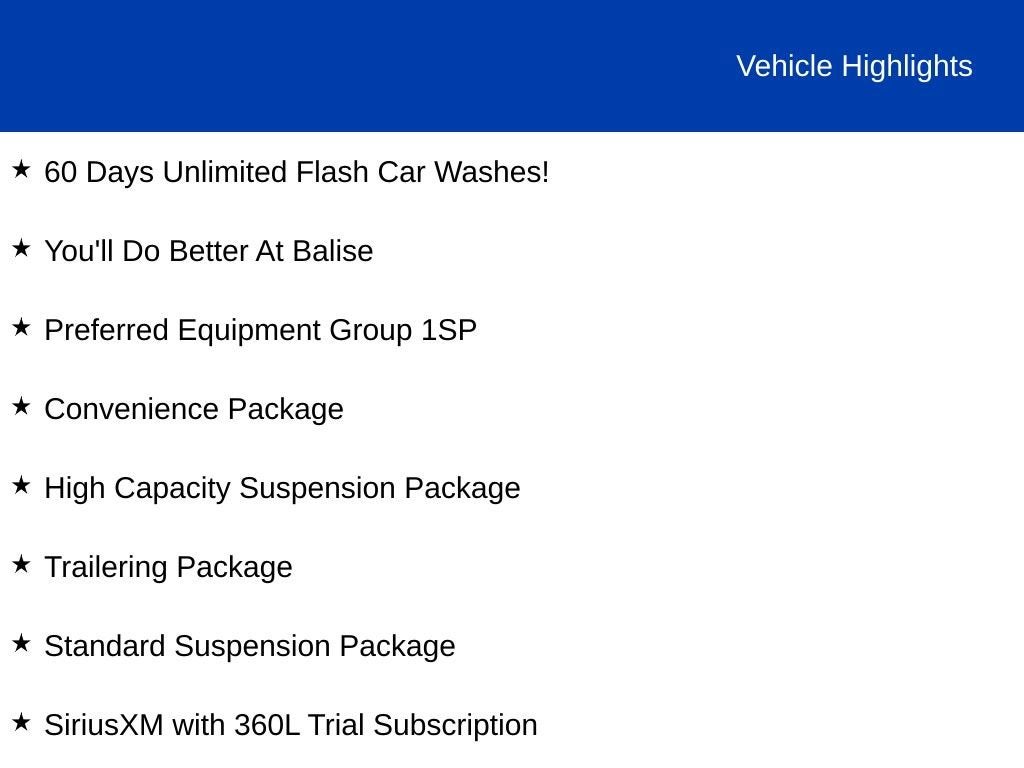
Task: Select the star beside High Capacity Suspension Package
Action: [x=22, y=486]
